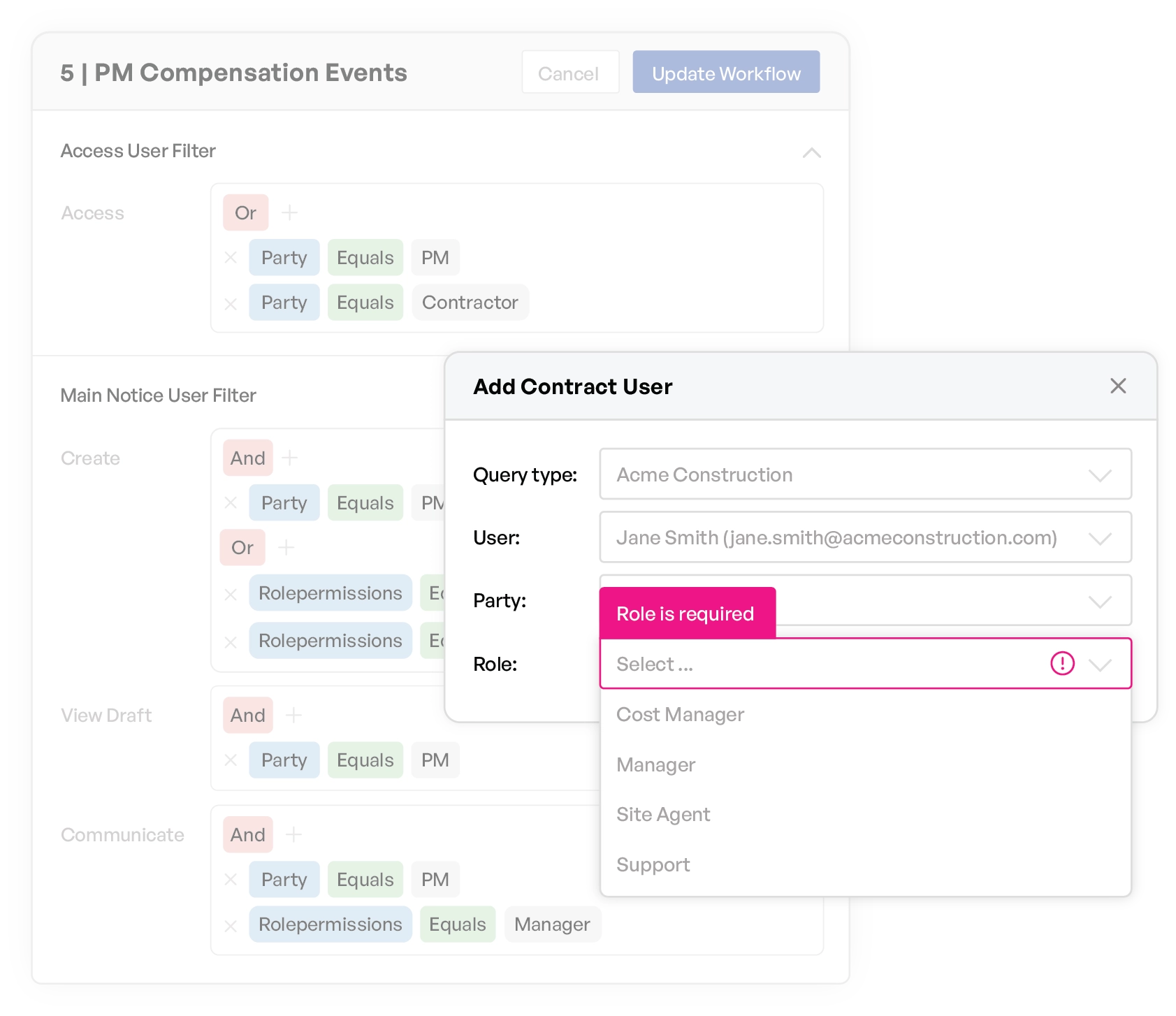The height and width of the screenshot is (1016, 1176).
Task: Delete the Rolepermissions Equals Manager rule in Communicate
Action: (231, 926)
